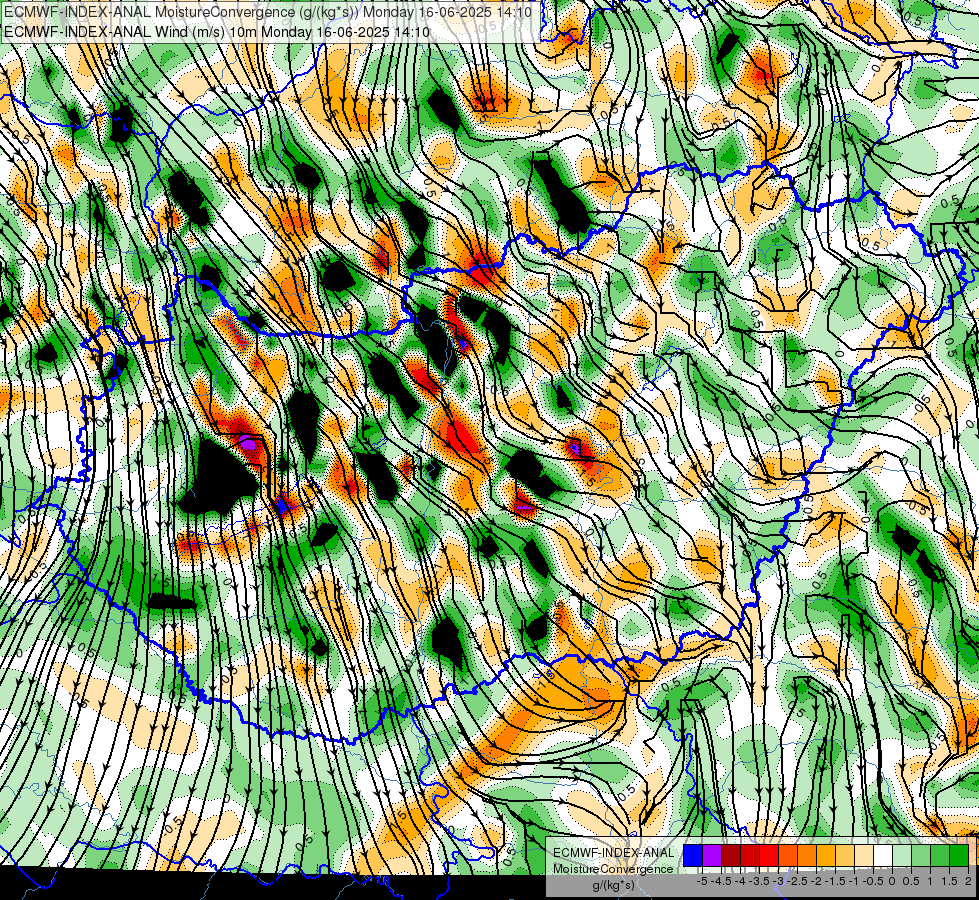The width and height of the screenshot is (979, 900).
Task: Click the legend tick value -5
Action: pos(702,881)
